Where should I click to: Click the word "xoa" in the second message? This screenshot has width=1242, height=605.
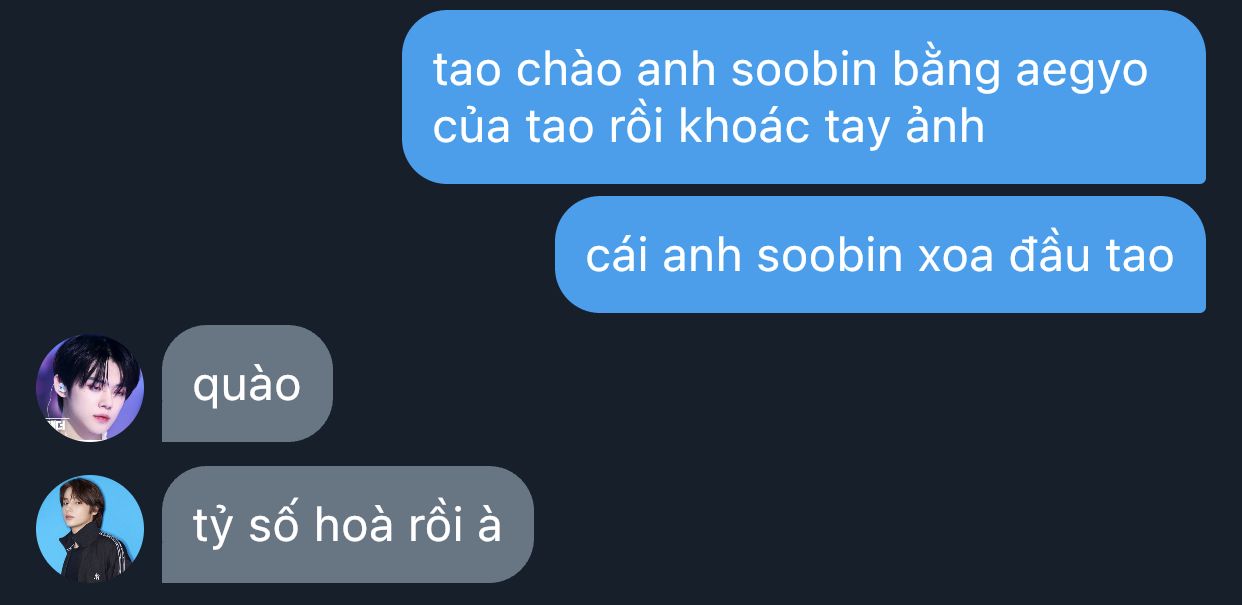click(x=956, y=257)
